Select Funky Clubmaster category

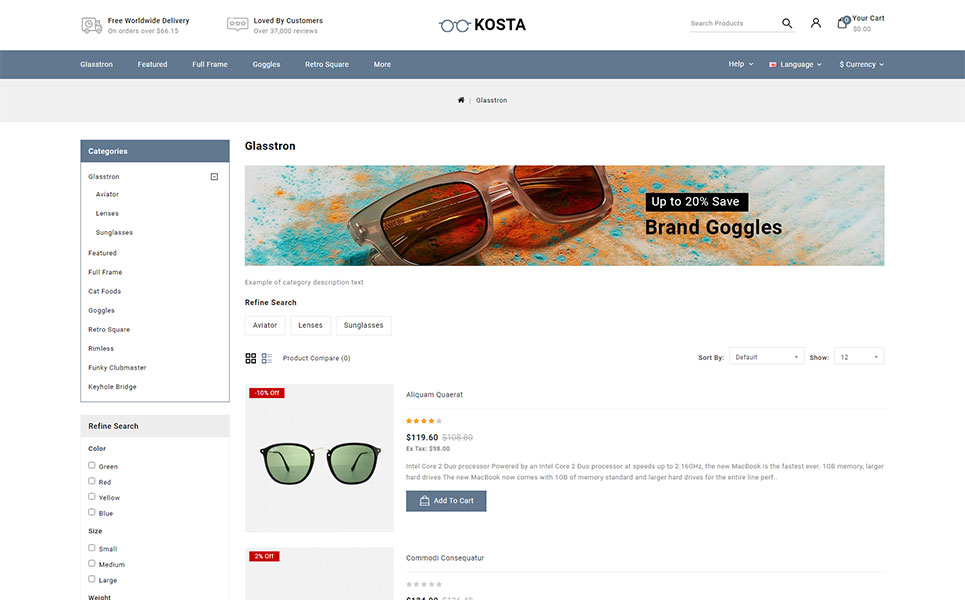pos(117,367)
